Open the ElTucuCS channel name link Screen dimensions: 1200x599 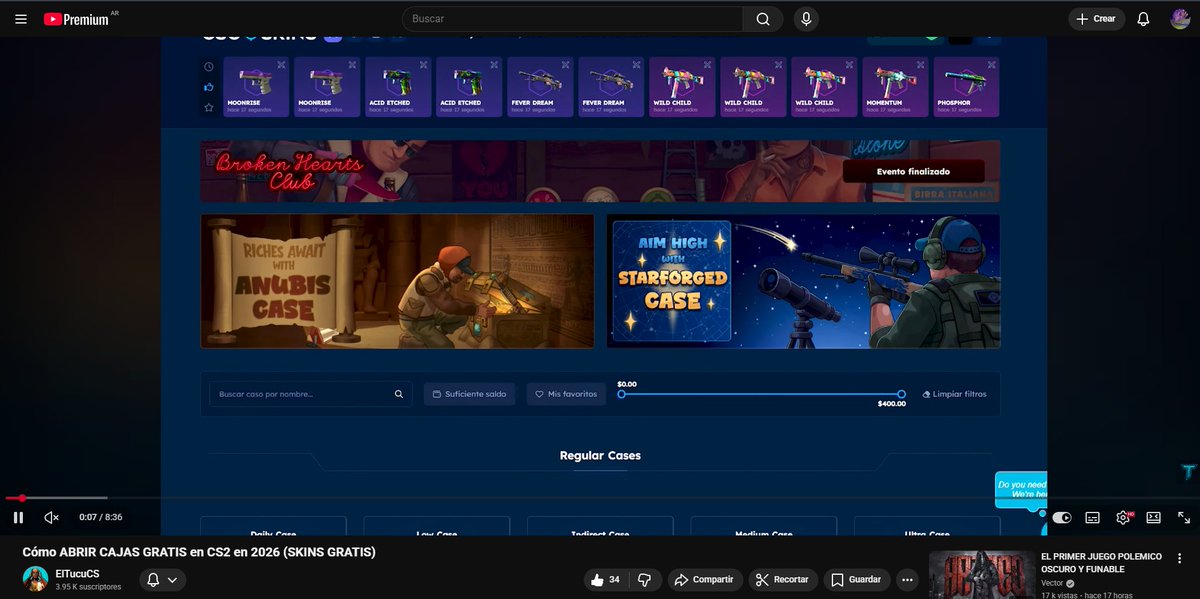tap(78, 573)
